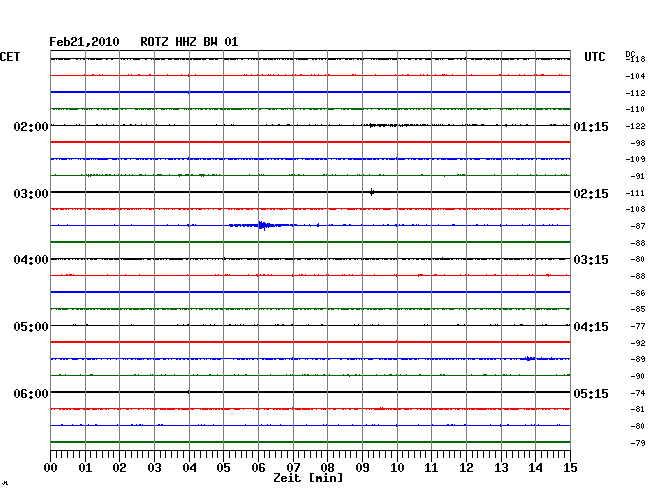650x494 pixels.
Task: Select the DC offset value -77
Action: (x=638, y=327)
